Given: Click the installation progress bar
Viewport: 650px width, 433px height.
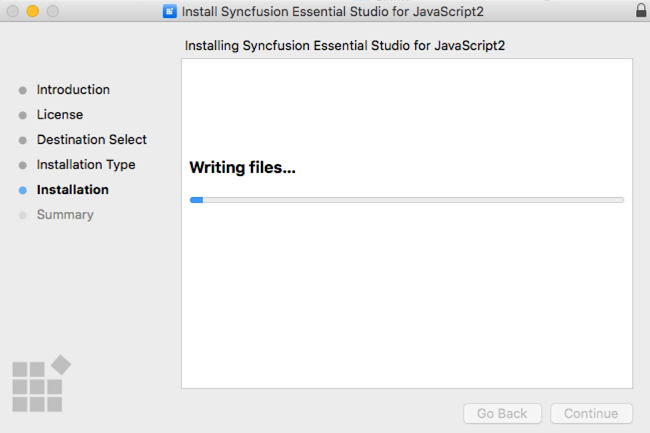Looking at the screenshot, I should pyautogui.click(x=406, y=200).
